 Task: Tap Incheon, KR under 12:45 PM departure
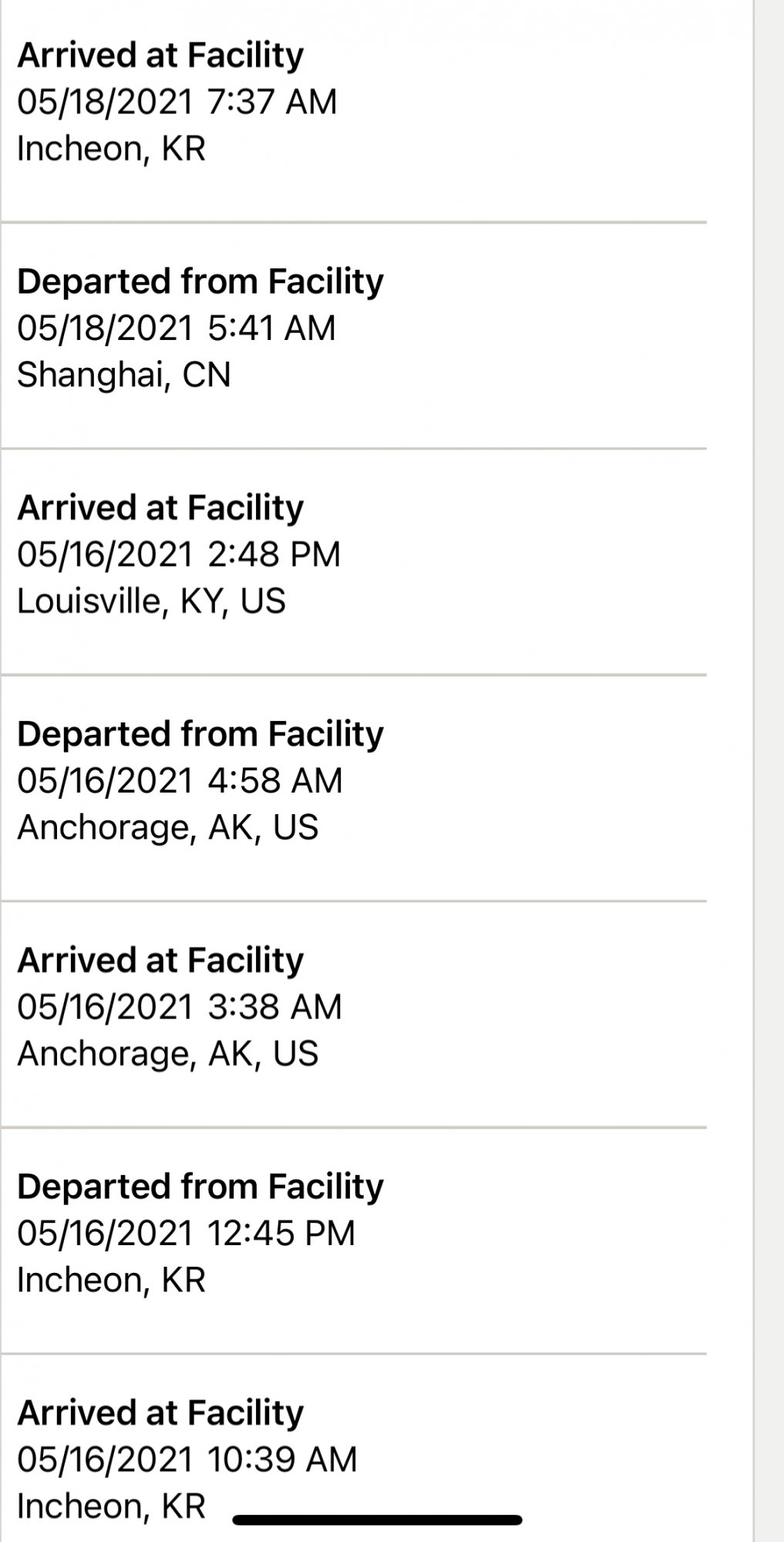pos(112,1280)
